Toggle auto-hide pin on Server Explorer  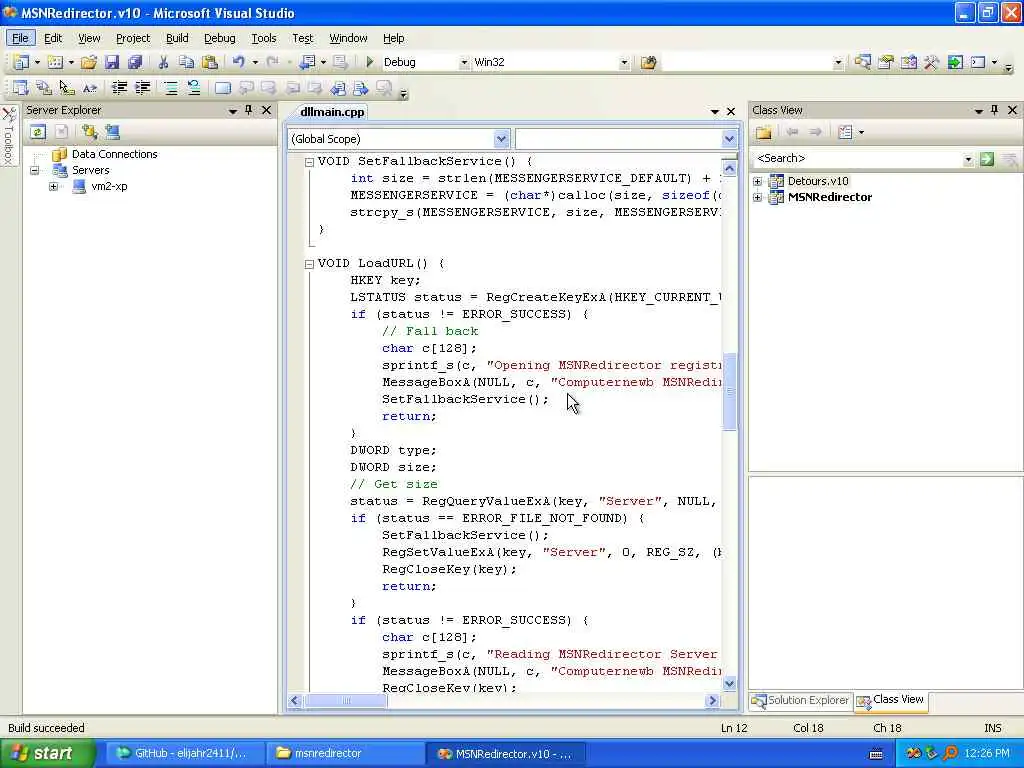coord(249,110)
